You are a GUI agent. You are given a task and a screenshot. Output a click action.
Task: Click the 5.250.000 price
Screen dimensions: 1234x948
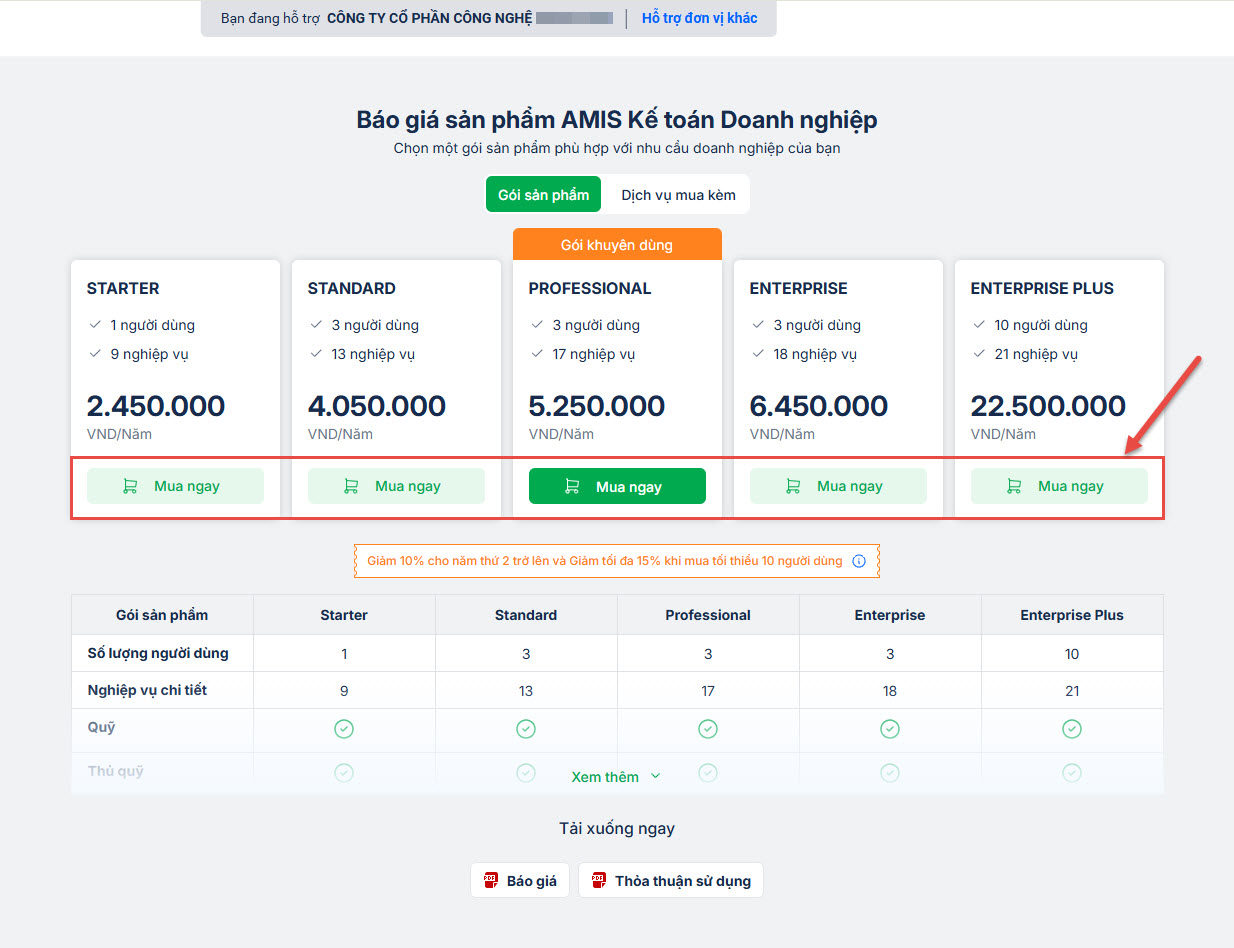pos(597,406)
